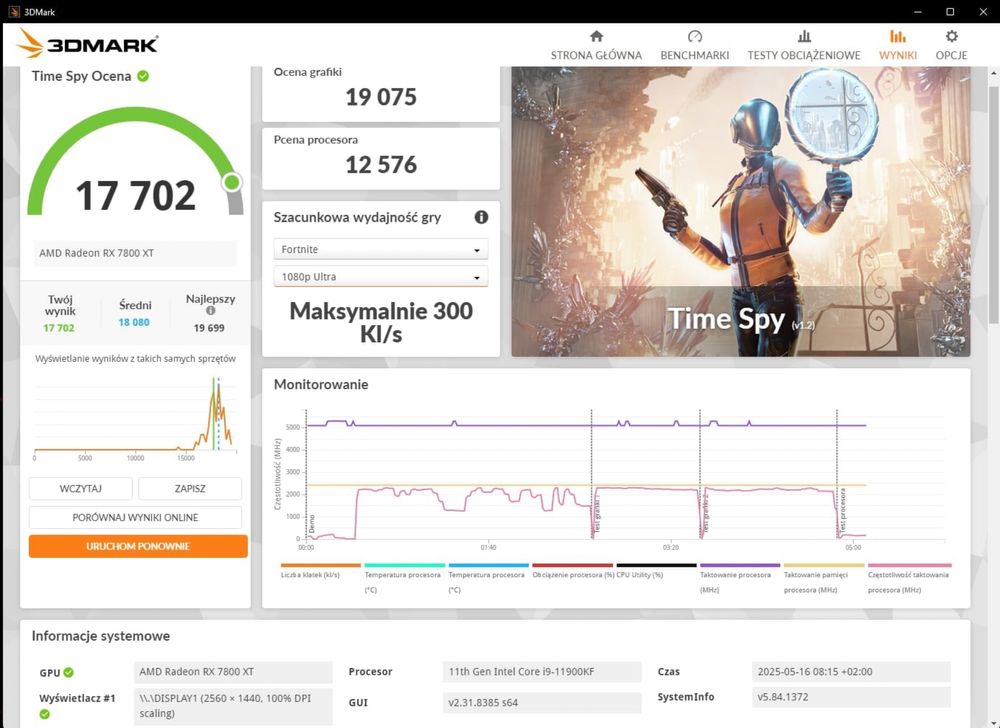This screenshot has width=1000, height=728.
Task: Click green checkmark beside Time Spy Ocena
Action: click(143, 76)
